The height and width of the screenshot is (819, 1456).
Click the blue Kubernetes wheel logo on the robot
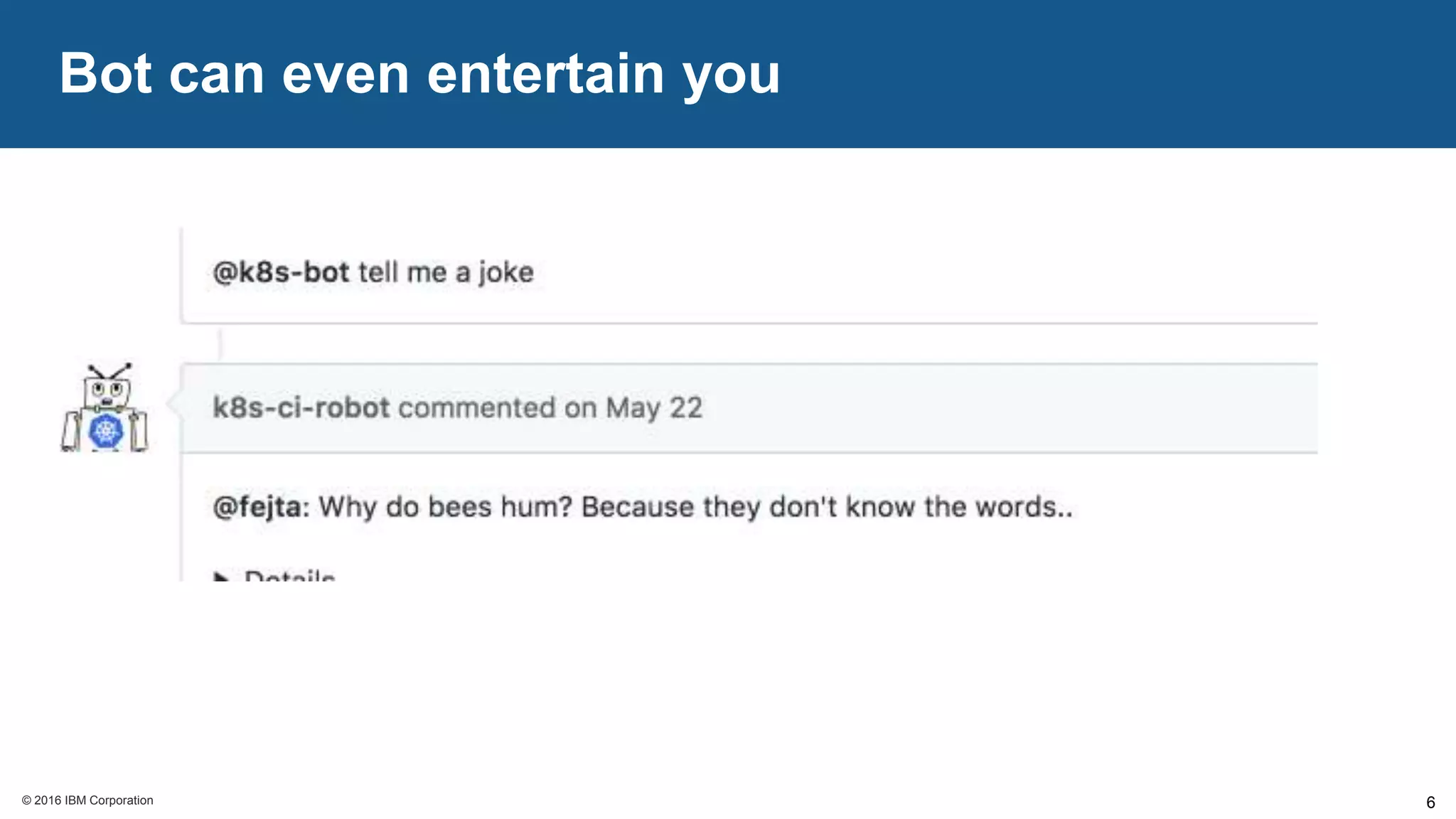pos(106,432)
